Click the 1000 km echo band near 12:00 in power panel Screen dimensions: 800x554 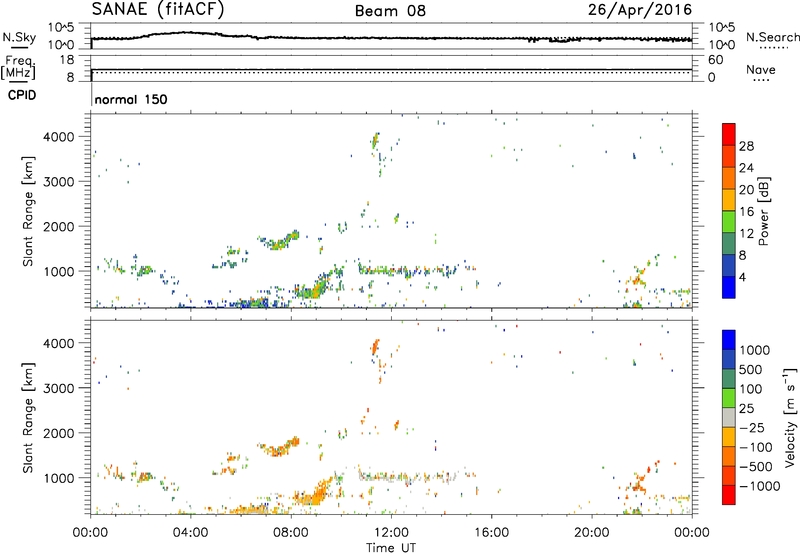coord(408,270)
